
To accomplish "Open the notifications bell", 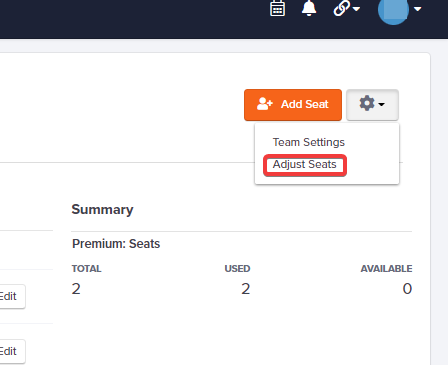I will point(309,8).
